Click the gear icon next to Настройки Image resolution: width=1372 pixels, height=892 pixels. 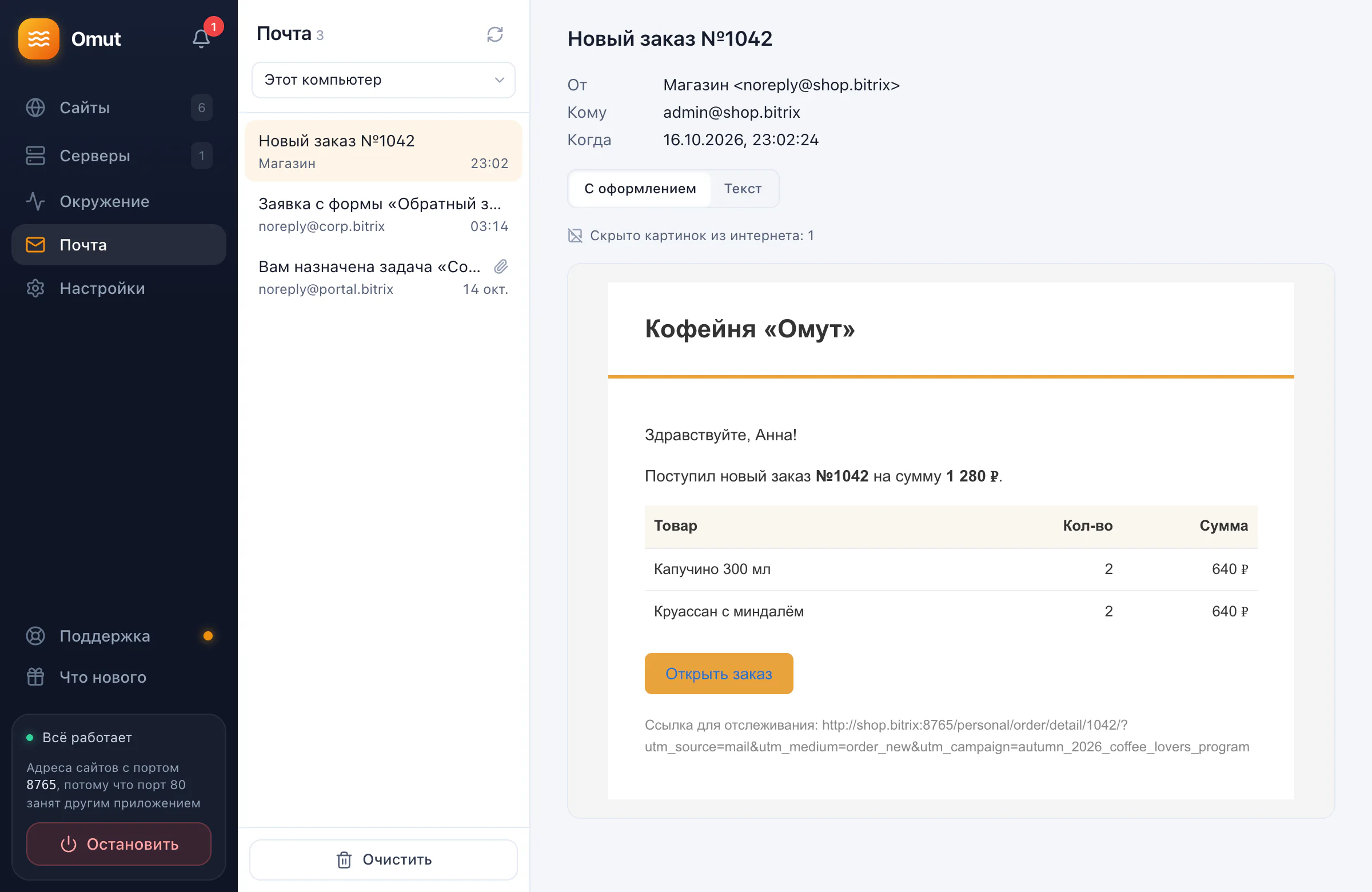point(36,288)
